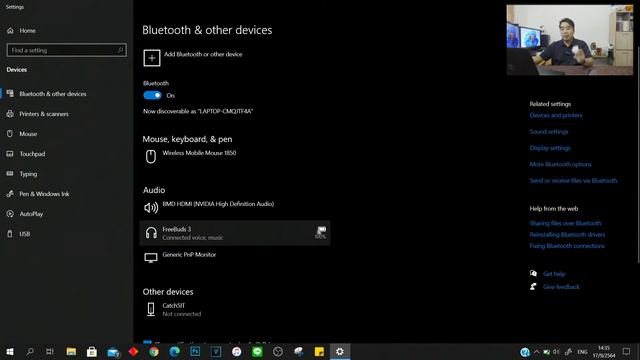Open More Bluetooth options link
640x360 pixels.
point(560,164)
